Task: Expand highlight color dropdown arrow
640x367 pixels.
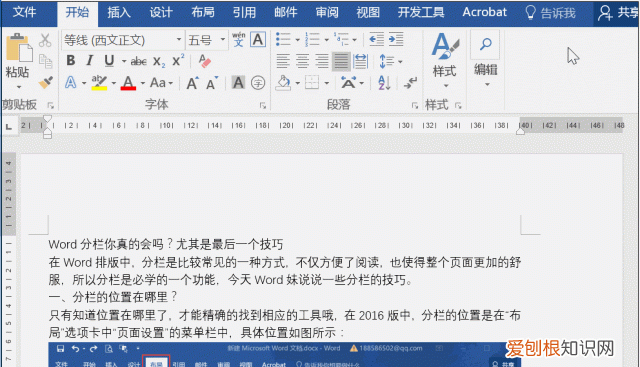Action: [113, 83]
